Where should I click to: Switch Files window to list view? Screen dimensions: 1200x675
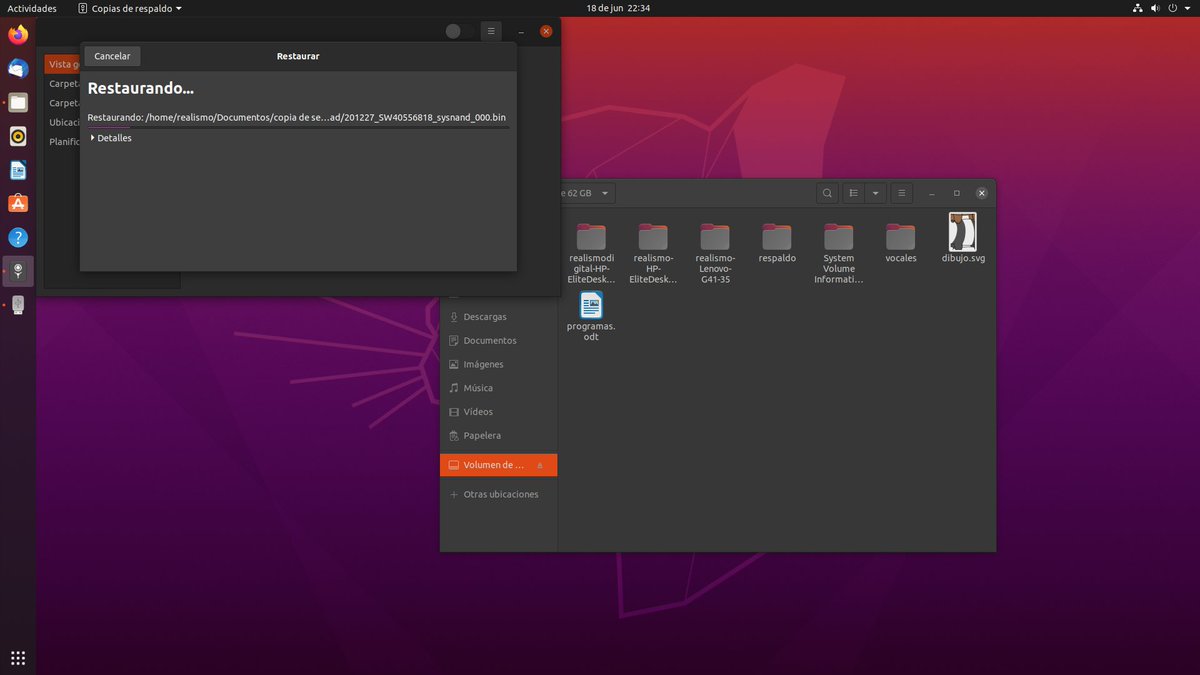[x=853, y=193]
